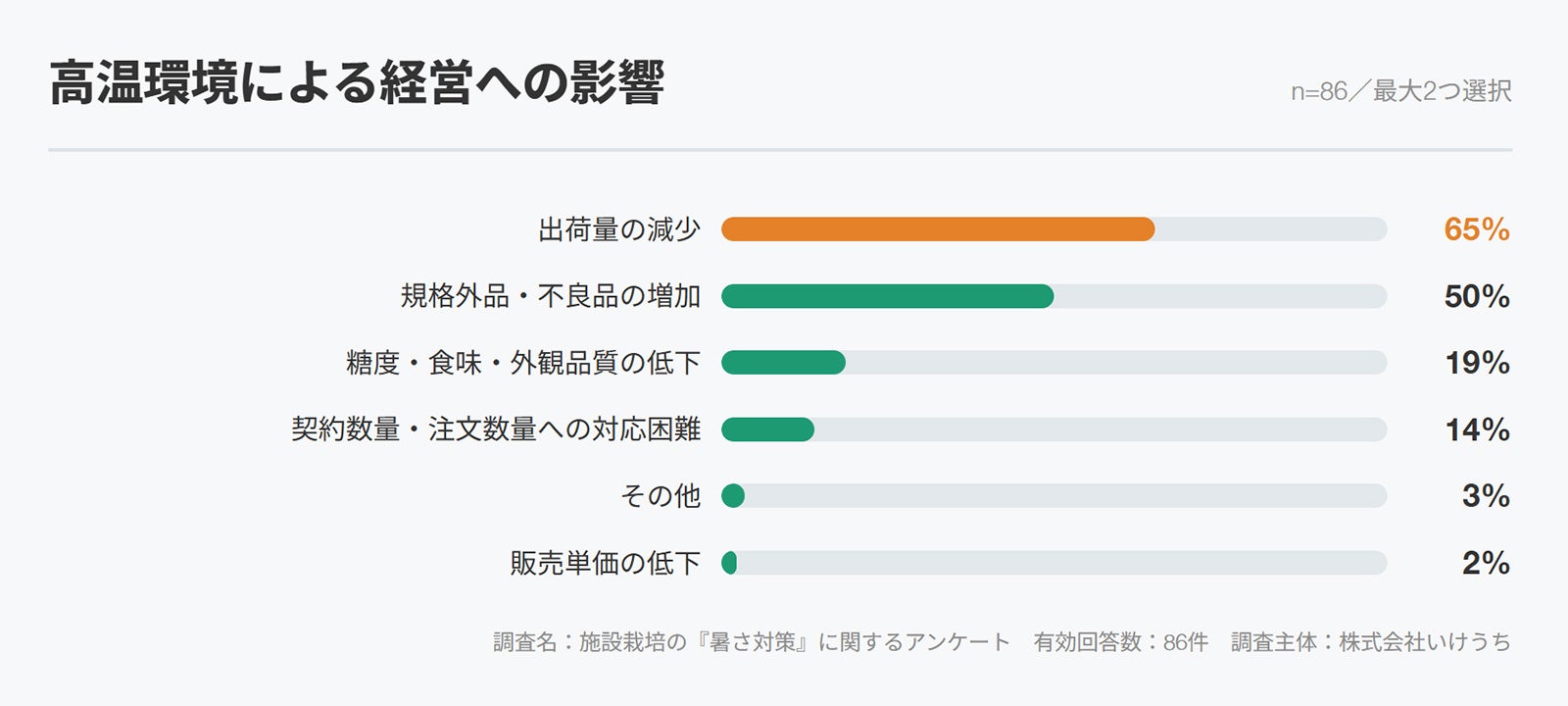Click the title 高温環境による経営への影響
This screenshot has height=706, width=1568.
357,82
